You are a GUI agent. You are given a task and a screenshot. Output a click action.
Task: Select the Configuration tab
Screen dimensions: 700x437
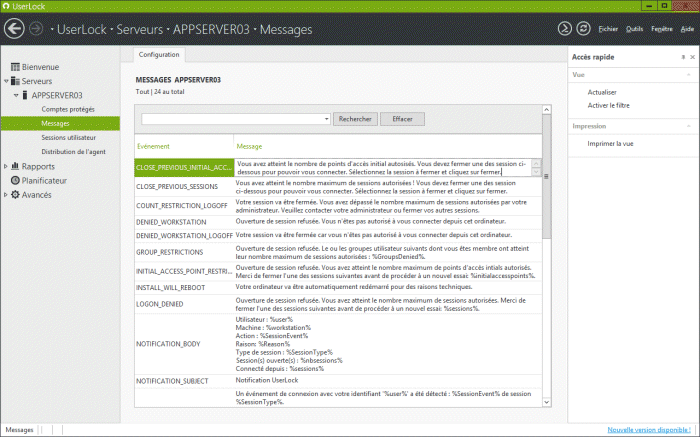click(159, 54)
